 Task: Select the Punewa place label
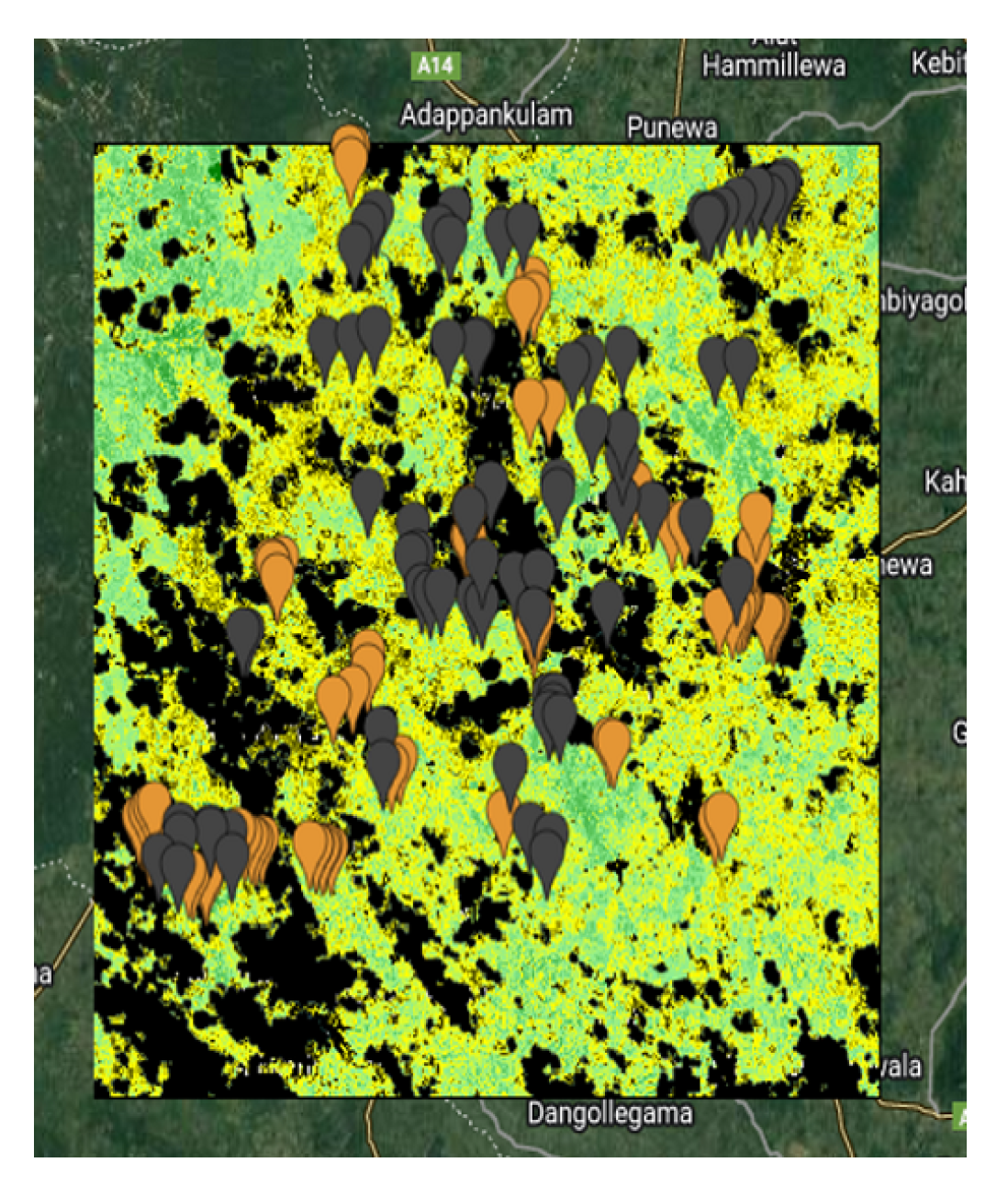(x=671, y=128)
